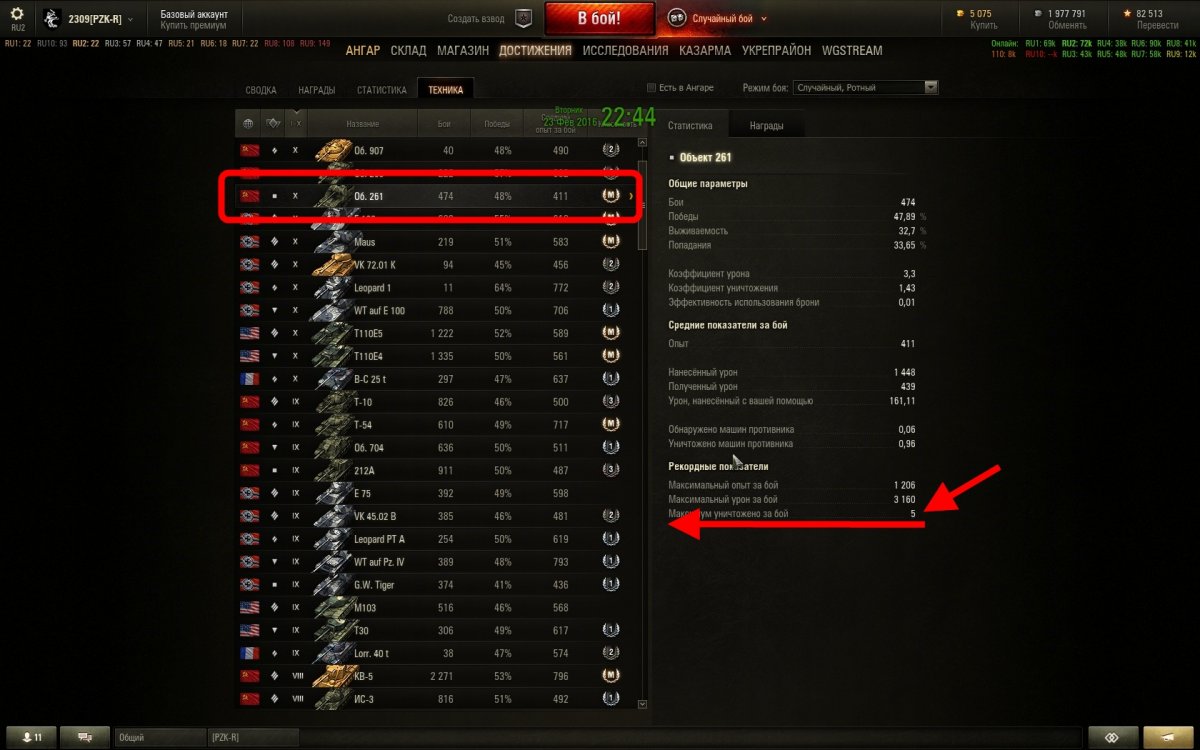
Task: Open the 'Случайный бой' battle type dropdown
Action: pyautogui.click(x=730, y=18)
